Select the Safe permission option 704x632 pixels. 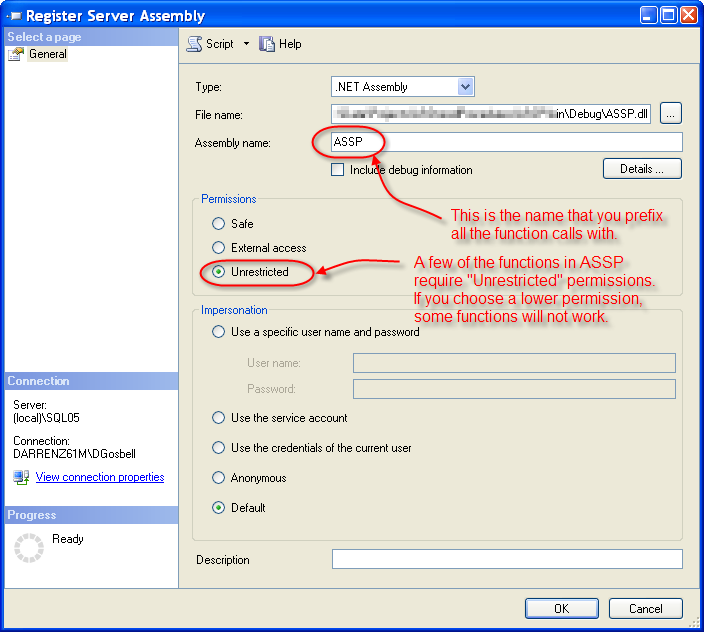(219, 224)
